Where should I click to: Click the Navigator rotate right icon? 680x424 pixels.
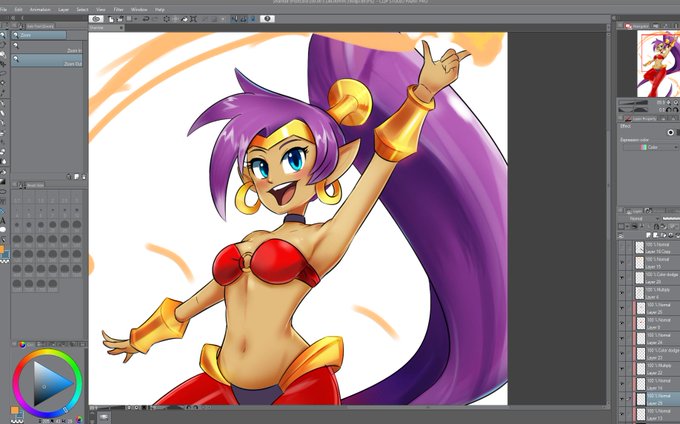click(x=676, y=110)
